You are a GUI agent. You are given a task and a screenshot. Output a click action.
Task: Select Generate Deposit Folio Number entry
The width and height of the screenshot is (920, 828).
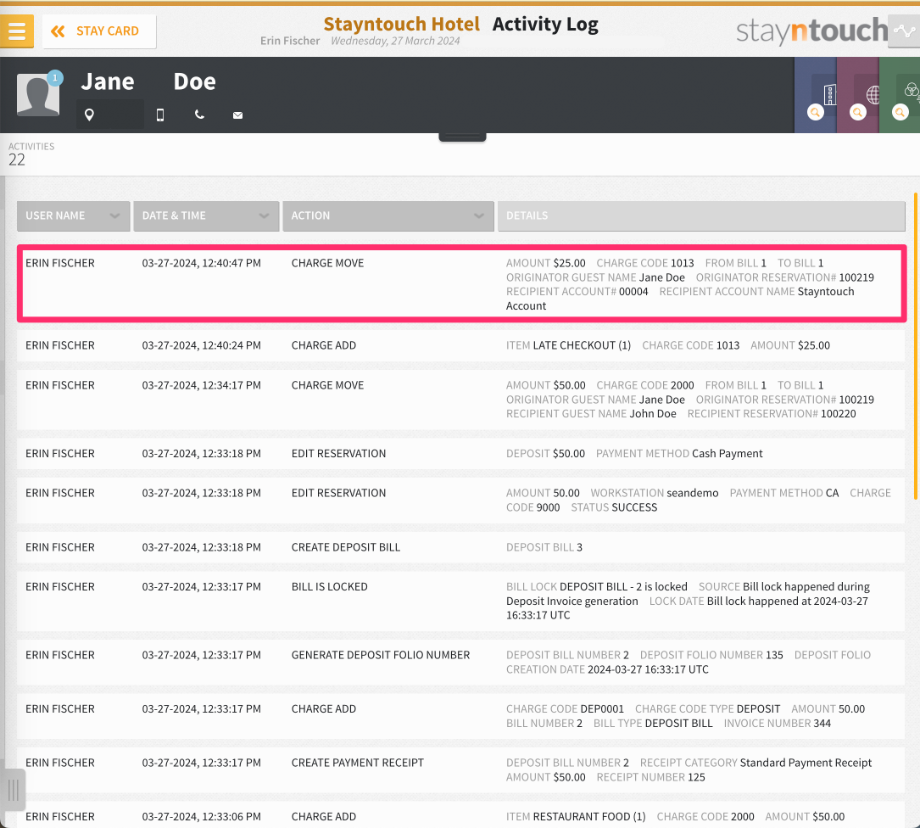(x=461, y=662)
